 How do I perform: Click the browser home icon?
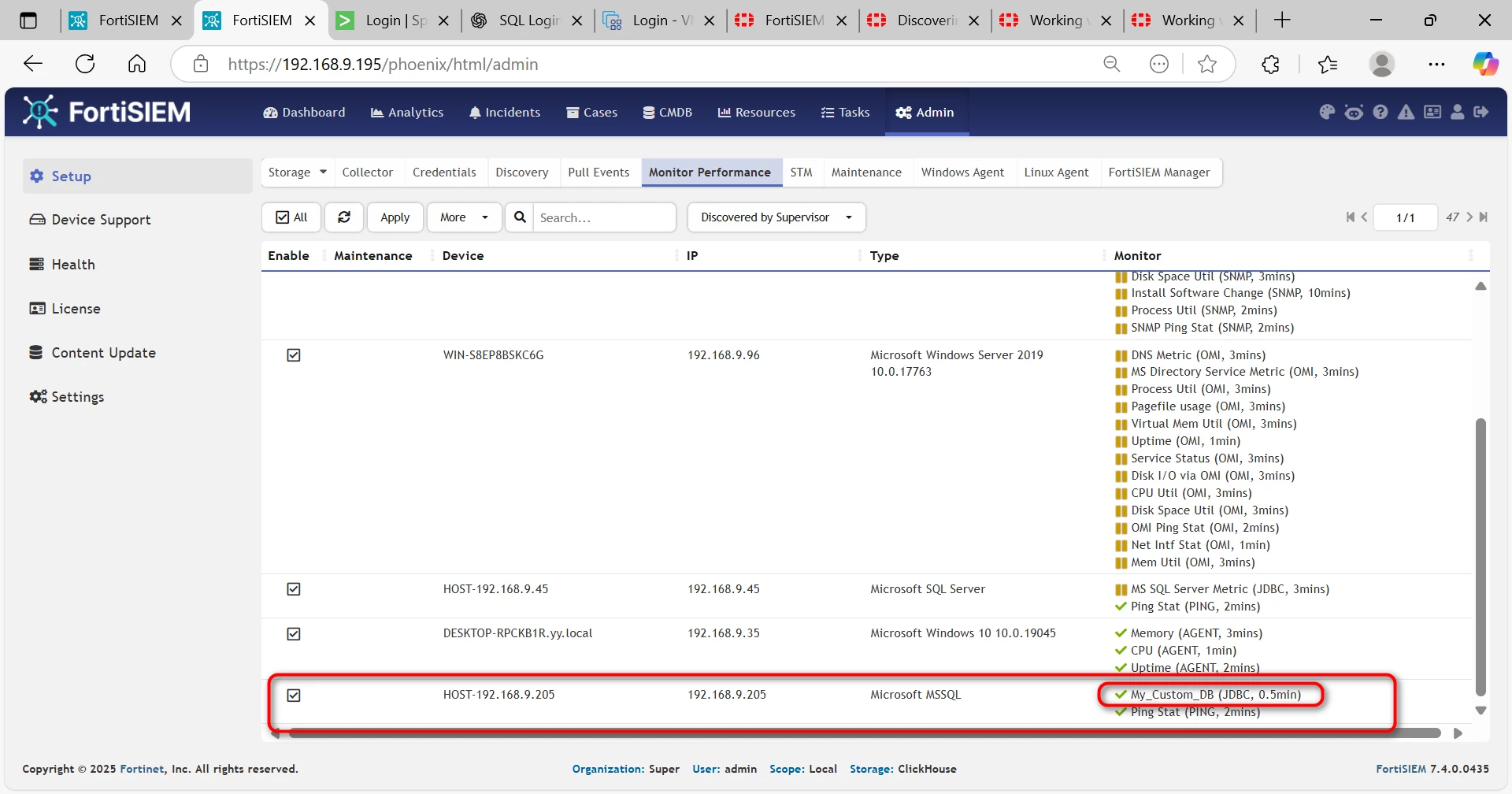click(x=137, y=64)
